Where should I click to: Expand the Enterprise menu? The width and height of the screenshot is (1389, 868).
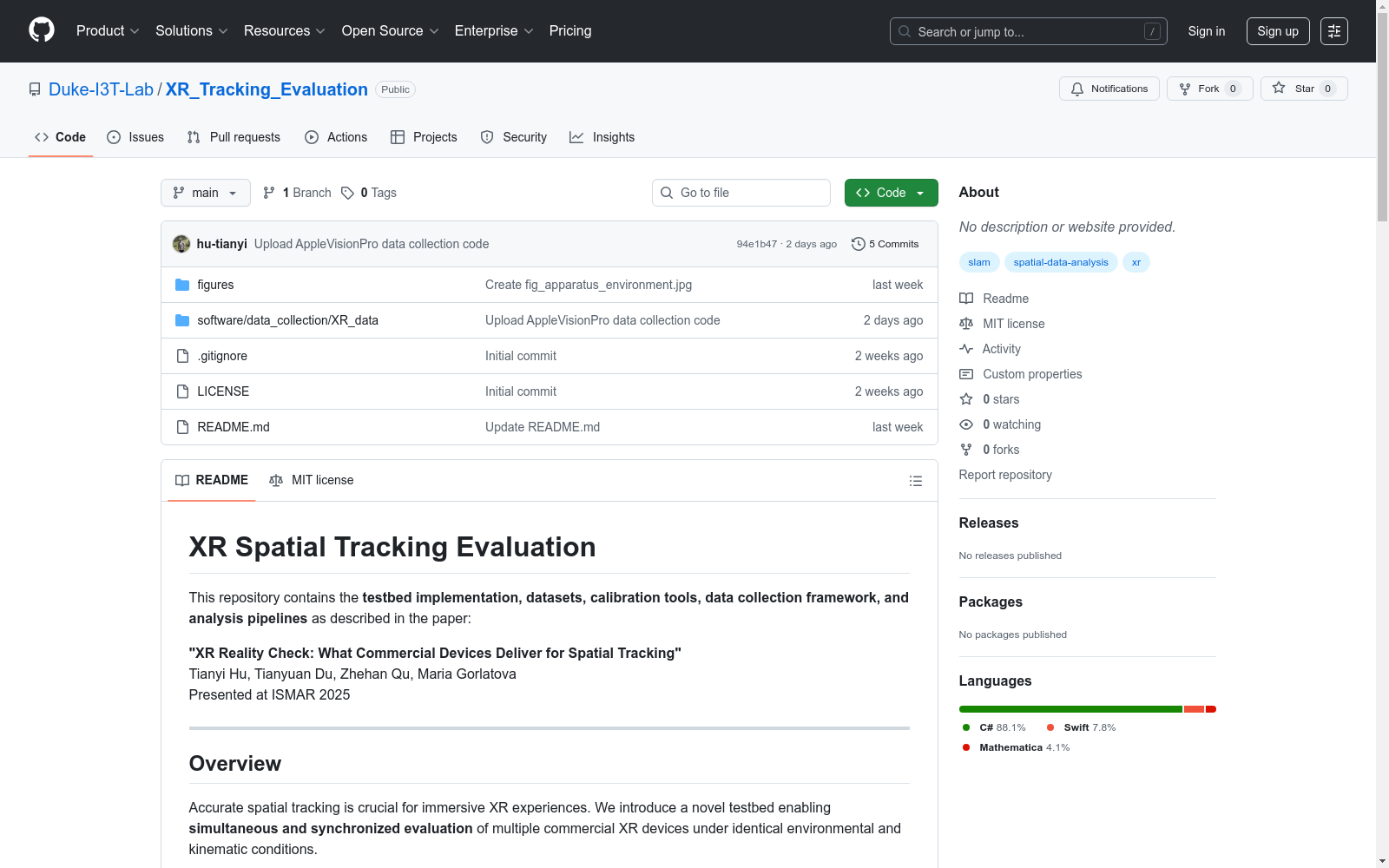click(494, 31)
